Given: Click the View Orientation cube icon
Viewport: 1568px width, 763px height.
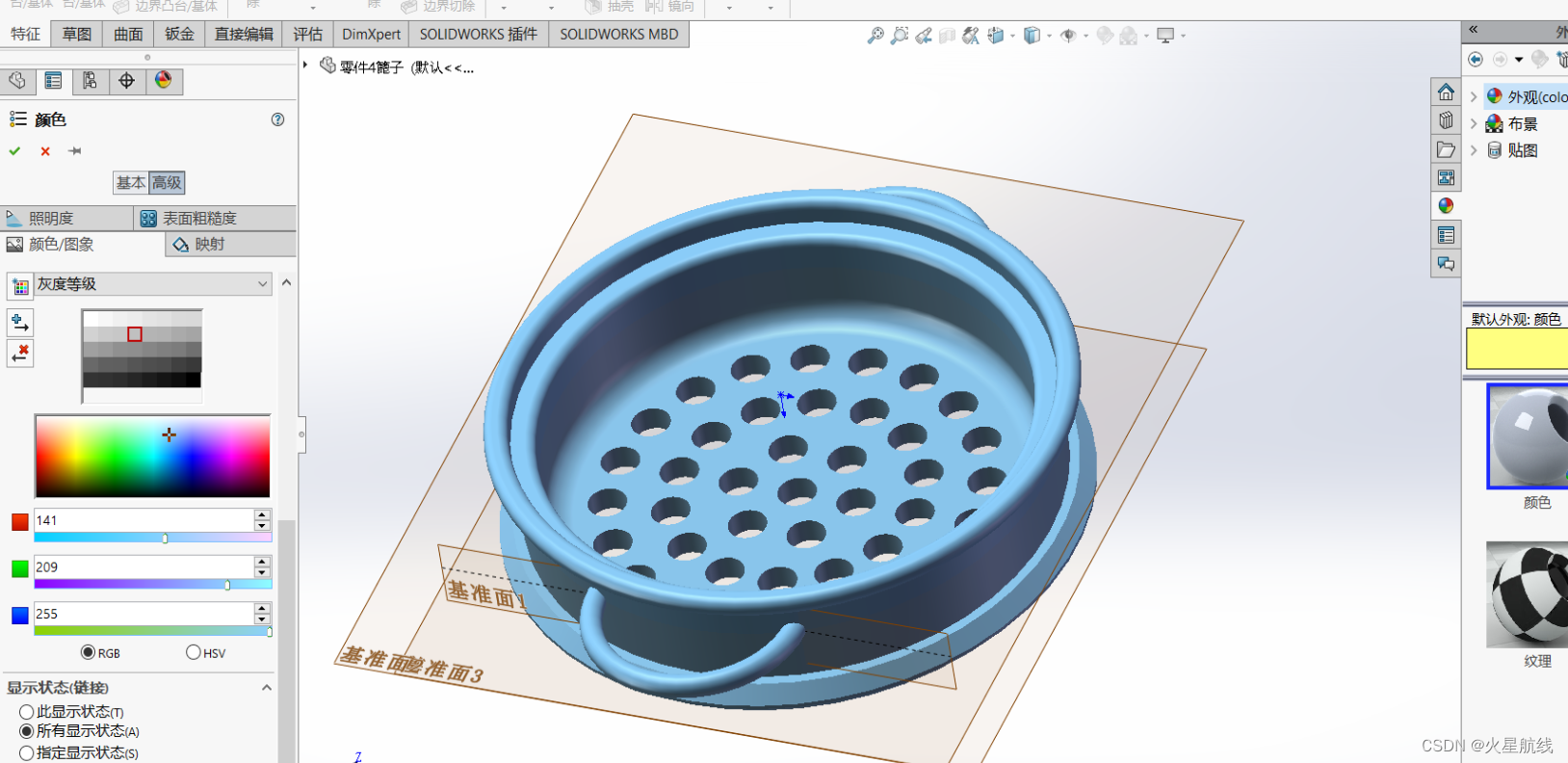Looking at the screenshot, I should click(x=996, y=36).
